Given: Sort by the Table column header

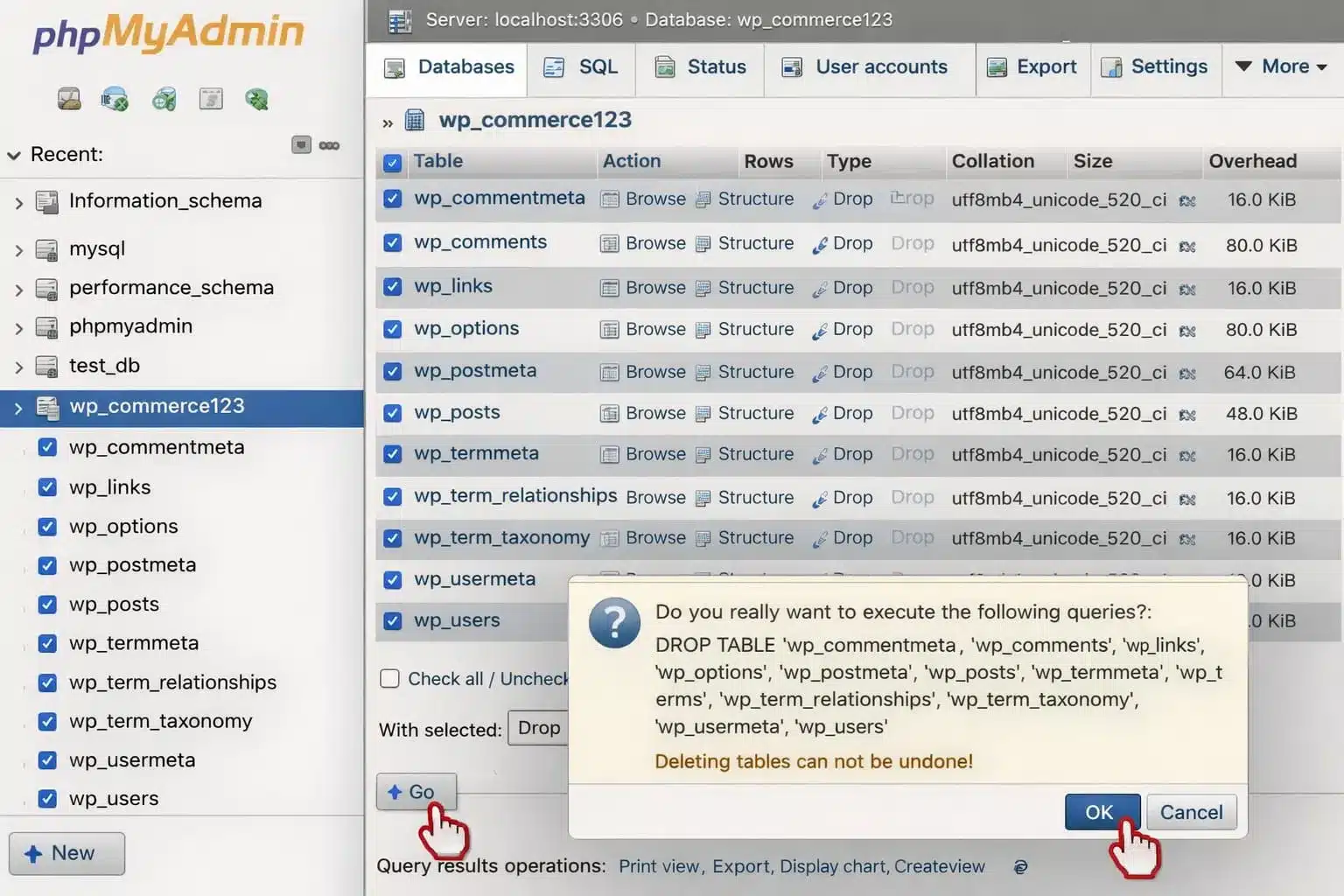Looking at the screenshot, I should pos(438,161).
